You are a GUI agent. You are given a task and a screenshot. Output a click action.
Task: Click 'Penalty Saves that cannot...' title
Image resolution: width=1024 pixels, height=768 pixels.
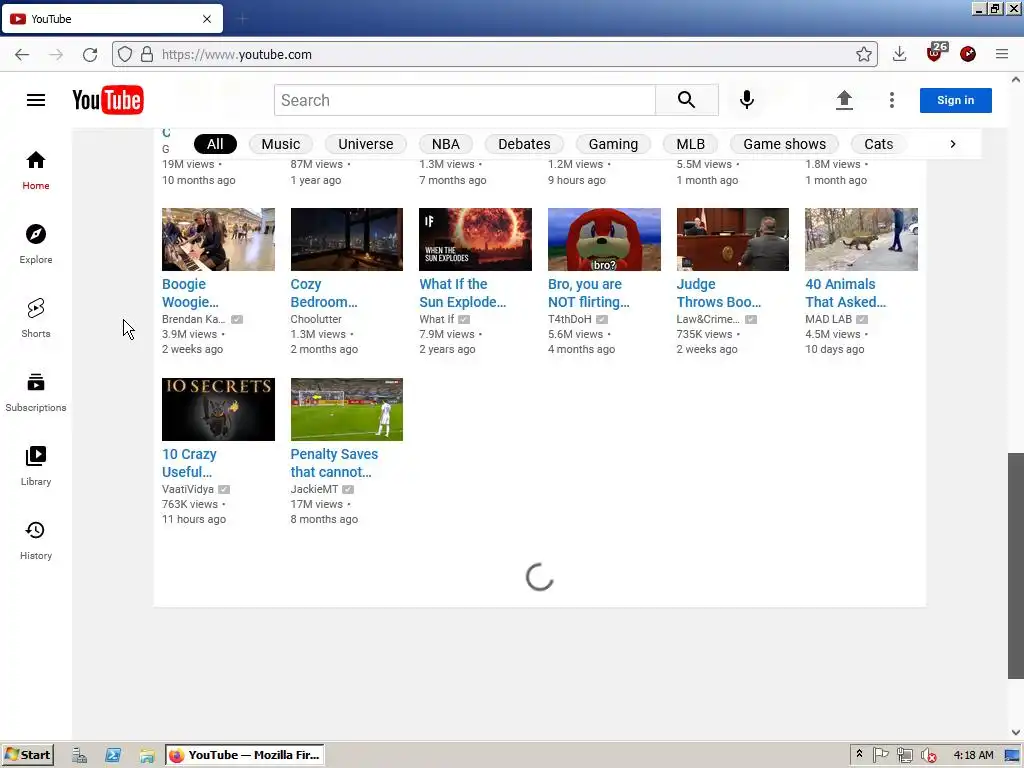pos(334,463)
